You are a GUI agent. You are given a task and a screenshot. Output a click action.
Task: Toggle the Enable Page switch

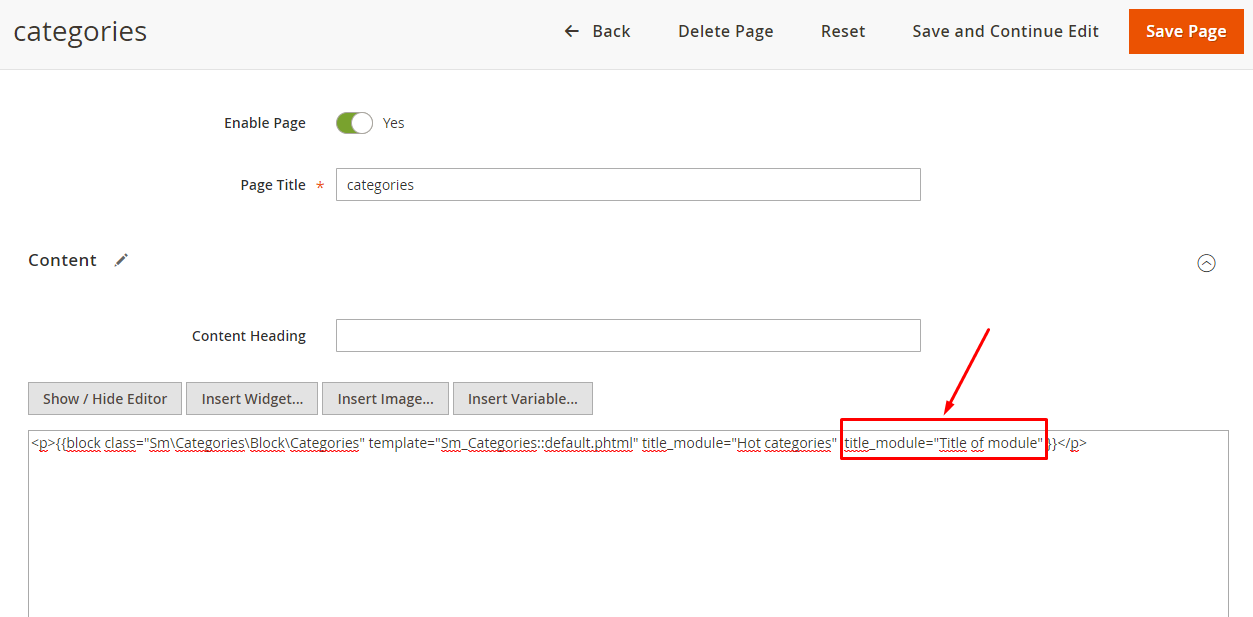coord(354,123)
